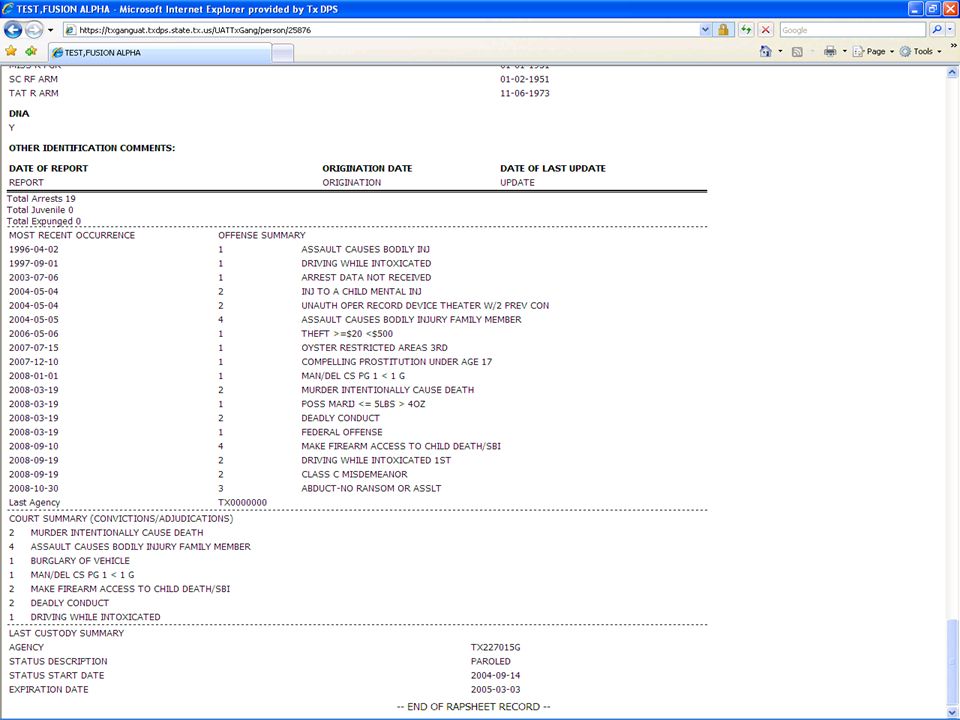Select 'OYSTER RESTRICTED AREAS 3RD' text
Image resolution: width=960 pixels, height=720 pixels.
click(x=374, y=348)
